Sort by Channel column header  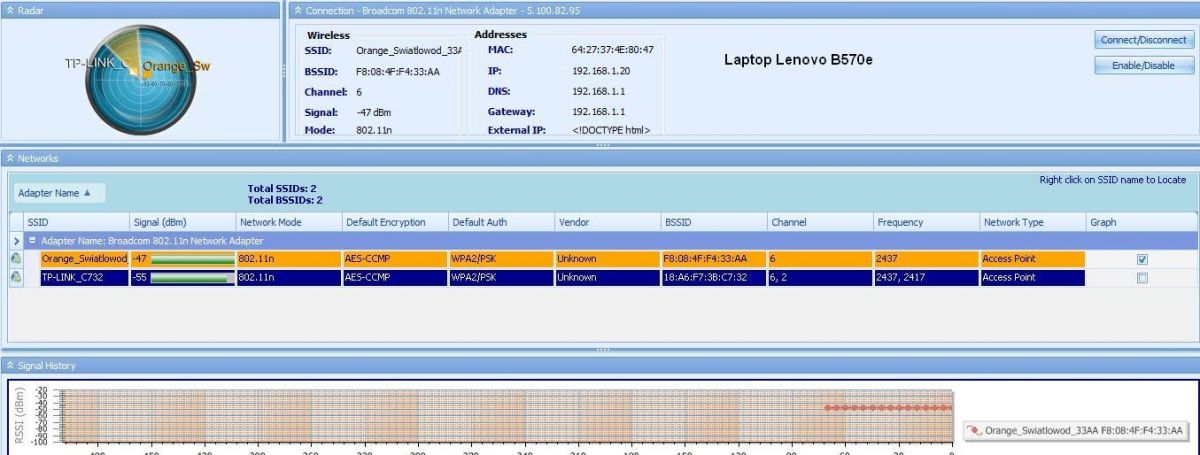tap(820, 222)
